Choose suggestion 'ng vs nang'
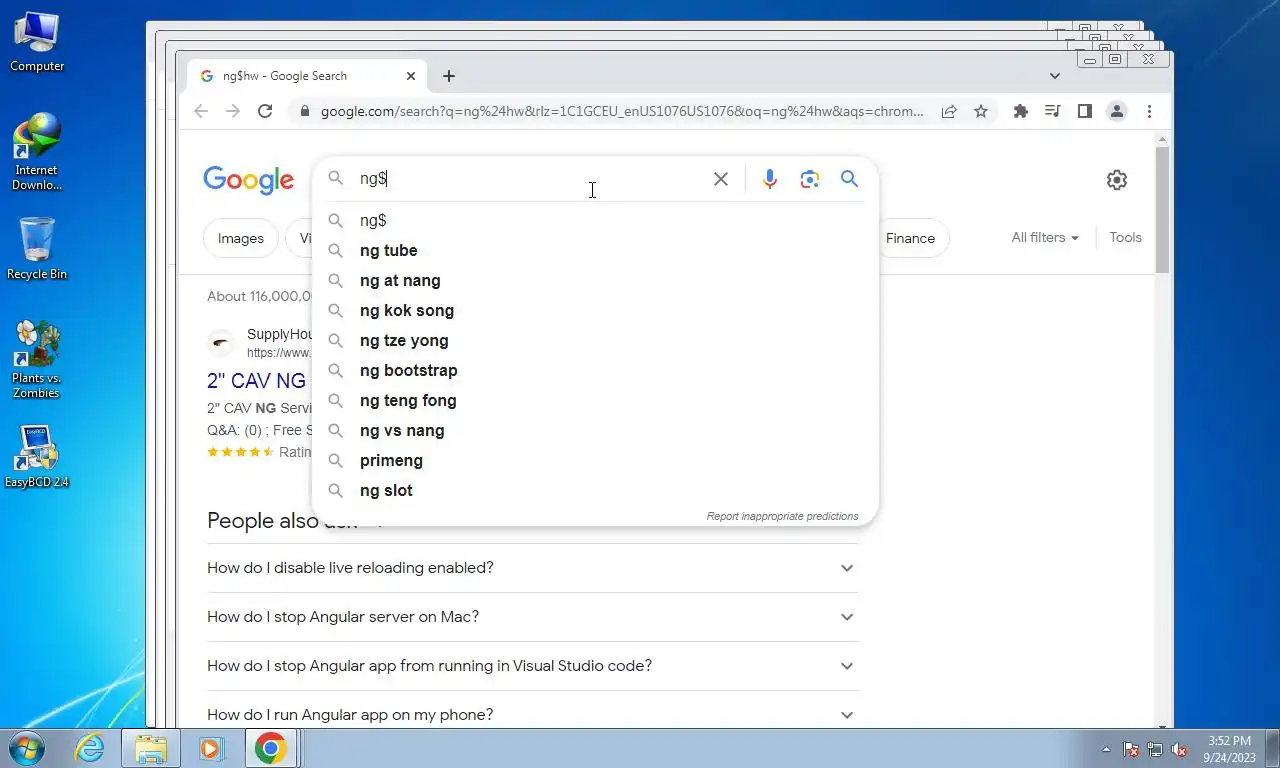Image resolution: width=1280 pixels, height=768 pixels. click(596, 430)
